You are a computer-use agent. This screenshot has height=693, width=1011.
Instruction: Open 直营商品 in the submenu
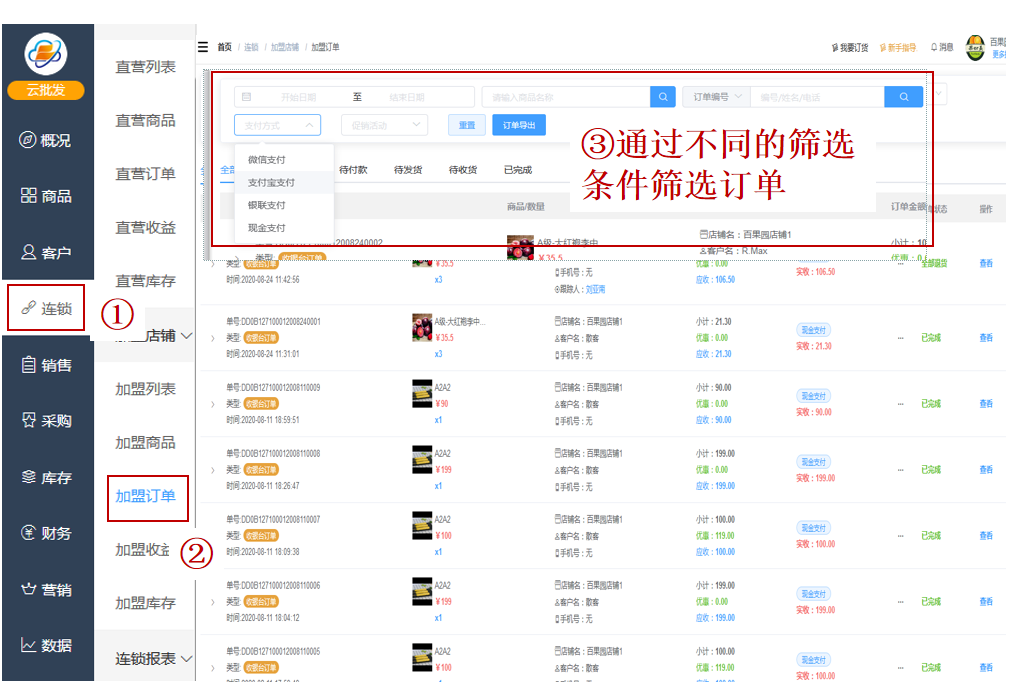coord(145,121)
